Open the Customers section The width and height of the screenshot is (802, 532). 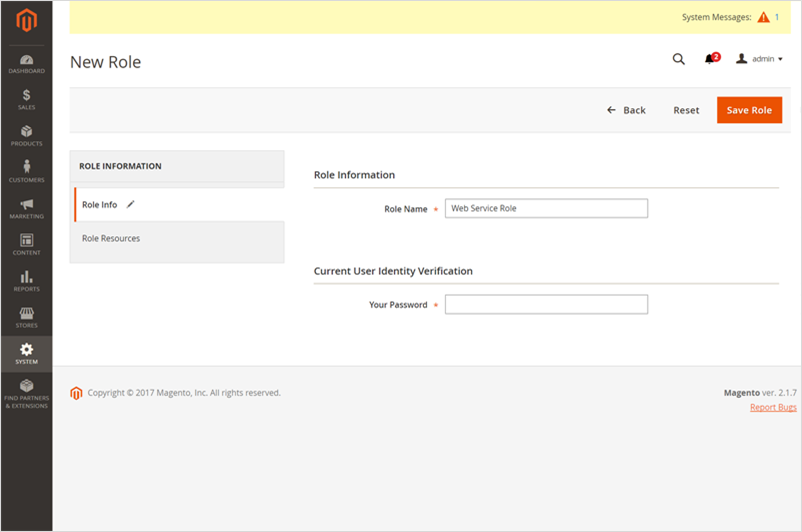26,172
